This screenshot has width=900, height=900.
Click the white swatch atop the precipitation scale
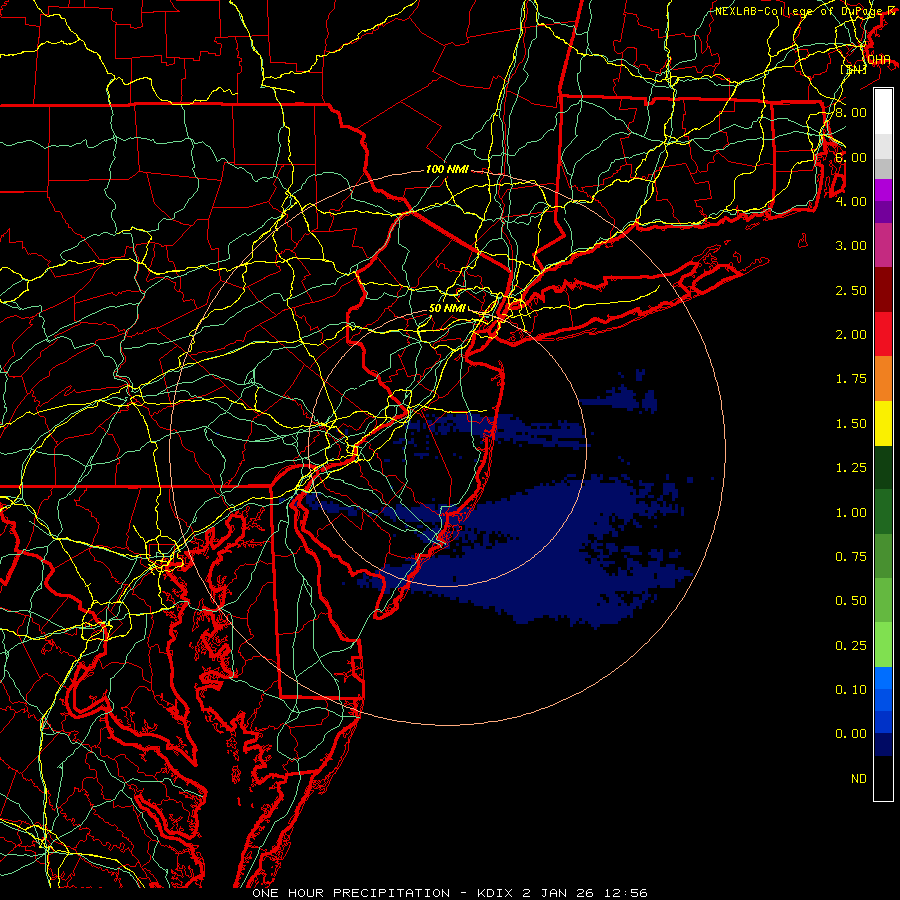point(883,111)
